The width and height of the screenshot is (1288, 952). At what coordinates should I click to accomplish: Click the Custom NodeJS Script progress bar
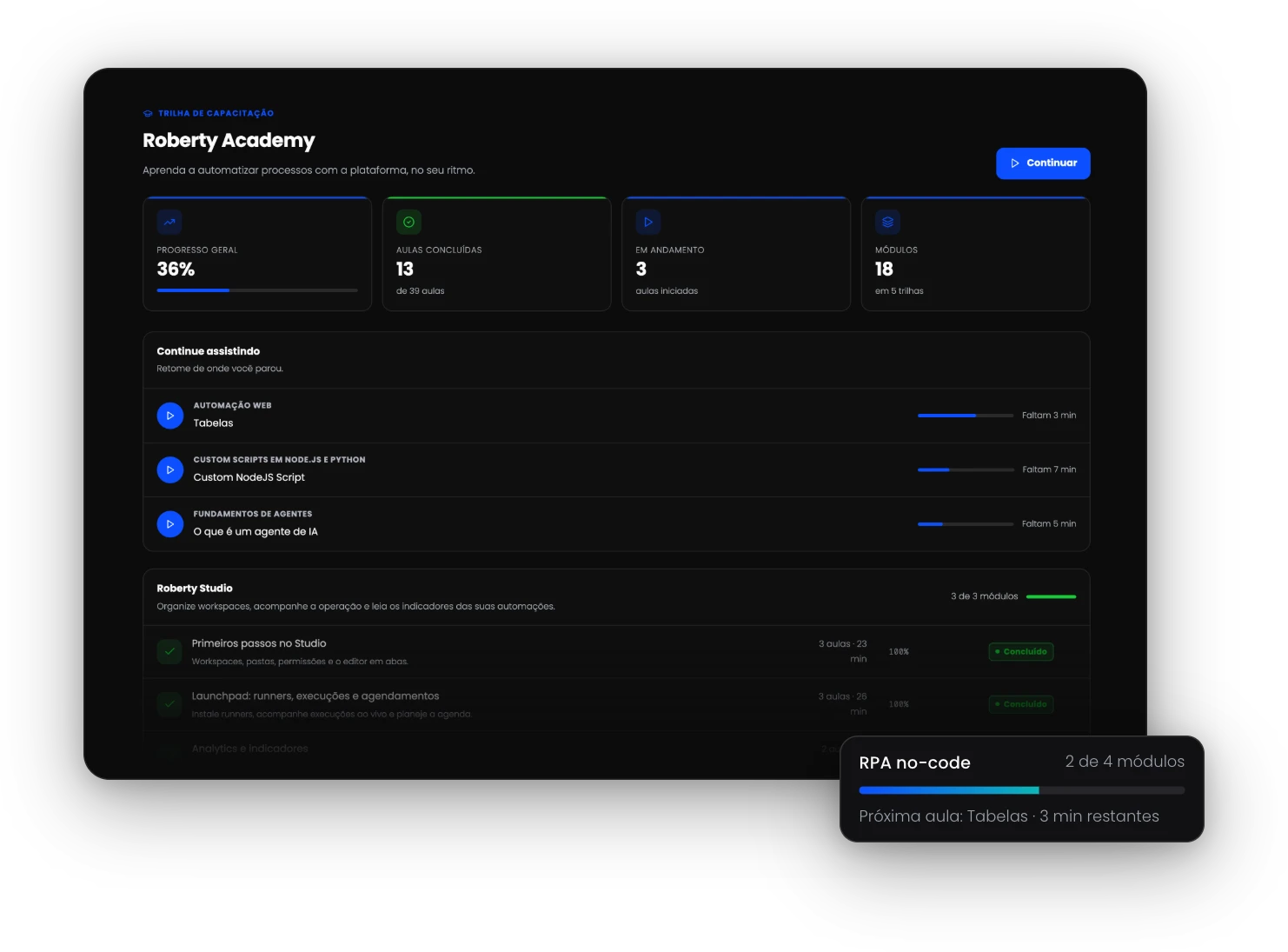[966, 469]
